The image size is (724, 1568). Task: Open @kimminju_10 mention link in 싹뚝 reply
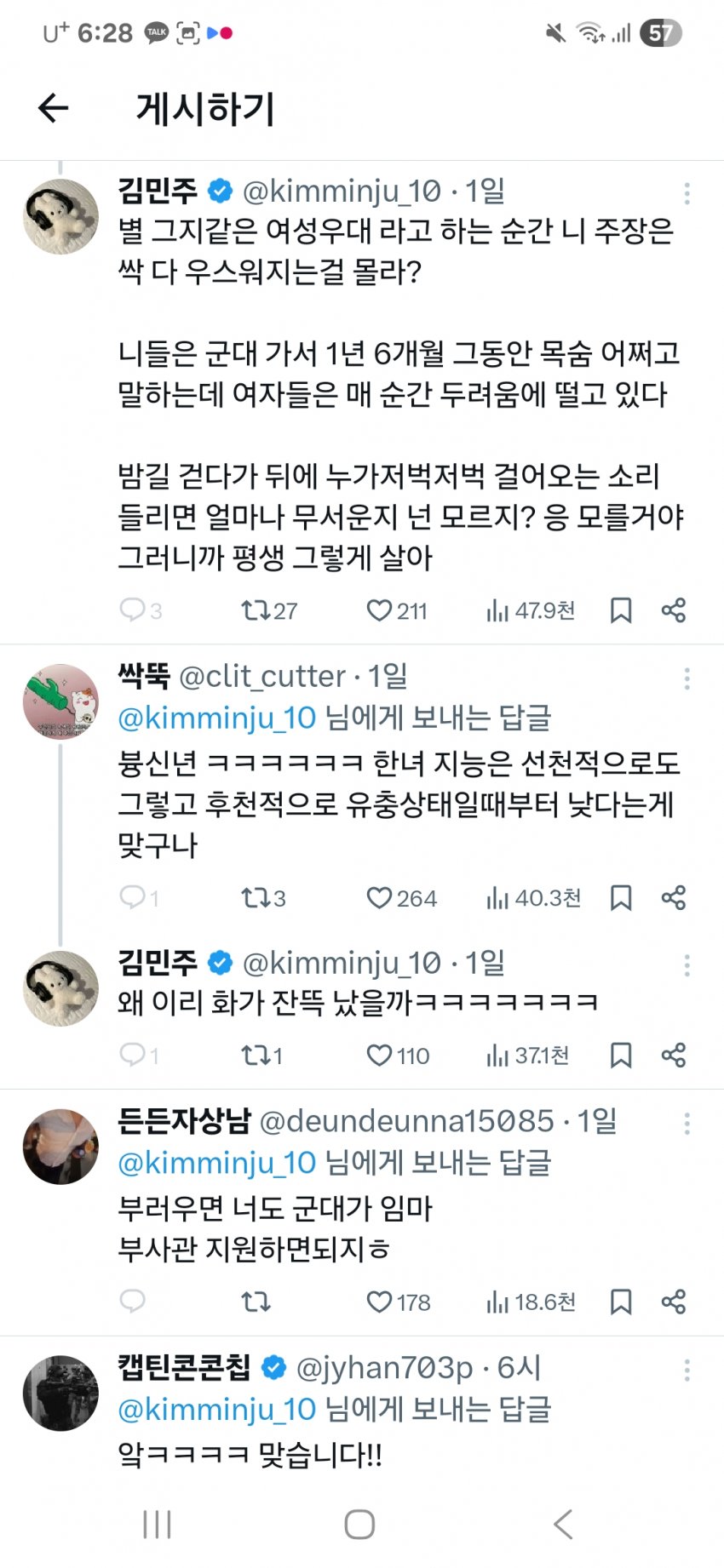pyautogui.click(x=217, y=718)
